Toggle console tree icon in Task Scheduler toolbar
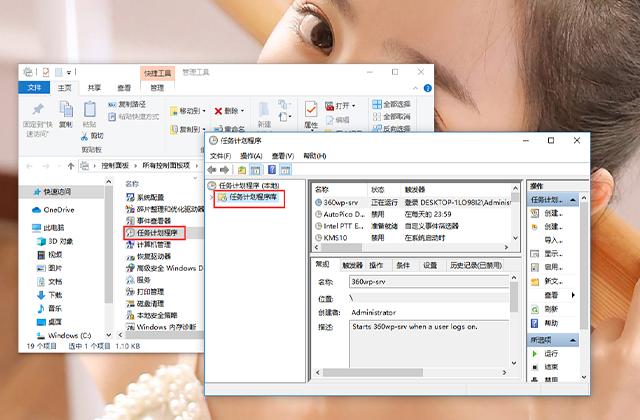 (x=256, y=170)
